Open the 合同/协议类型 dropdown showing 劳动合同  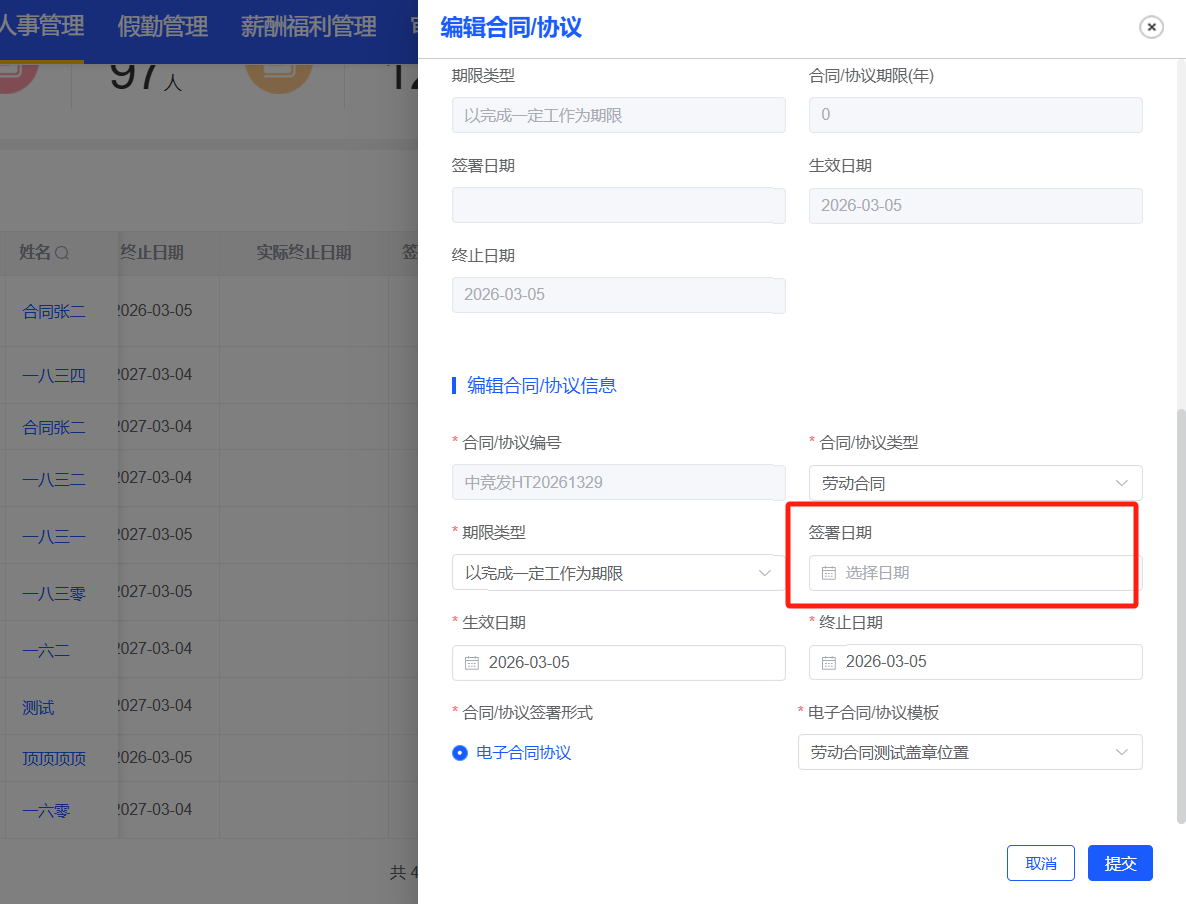pos(975,483)
